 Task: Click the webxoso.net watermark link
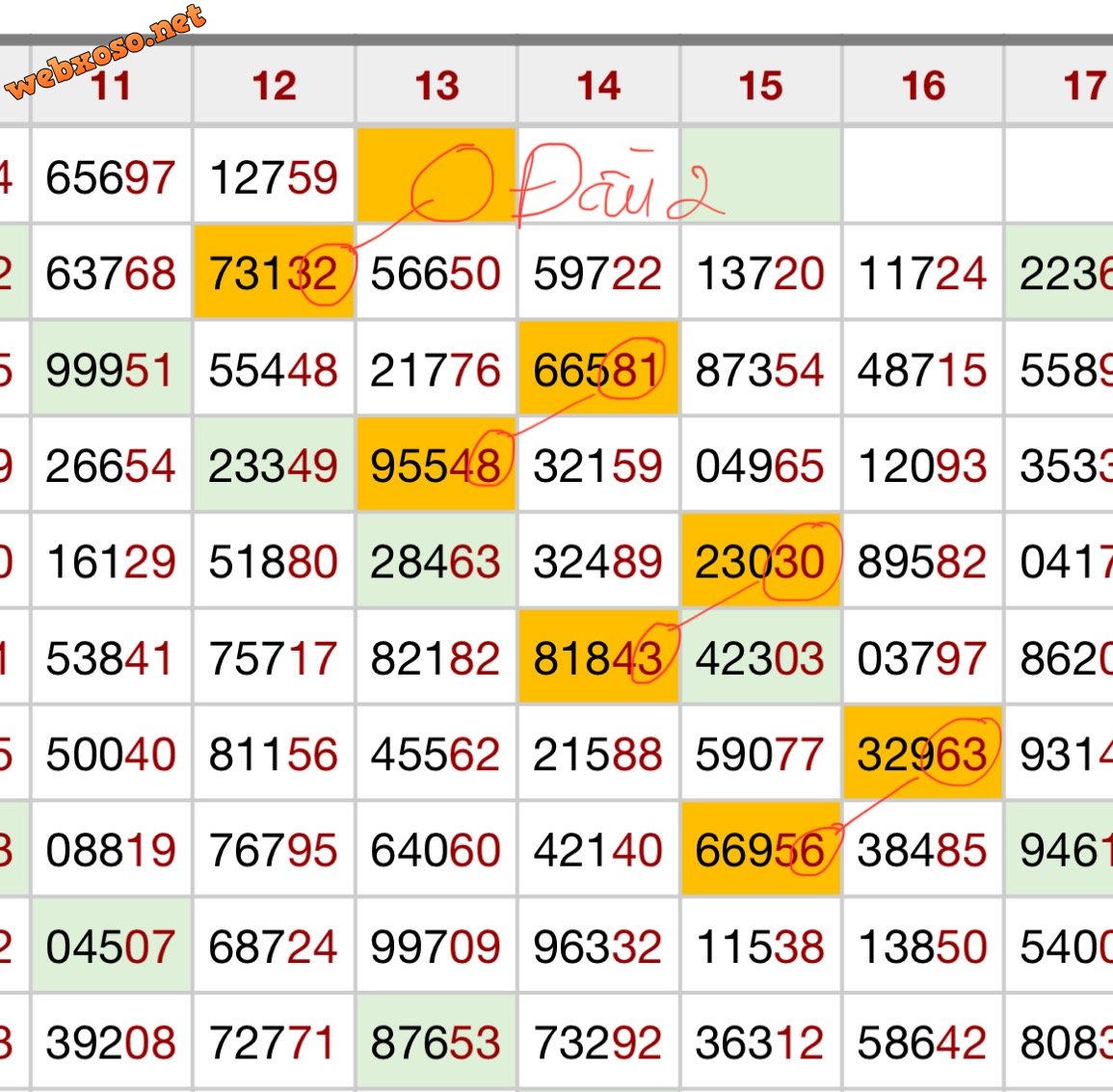(x=106, y=50)
